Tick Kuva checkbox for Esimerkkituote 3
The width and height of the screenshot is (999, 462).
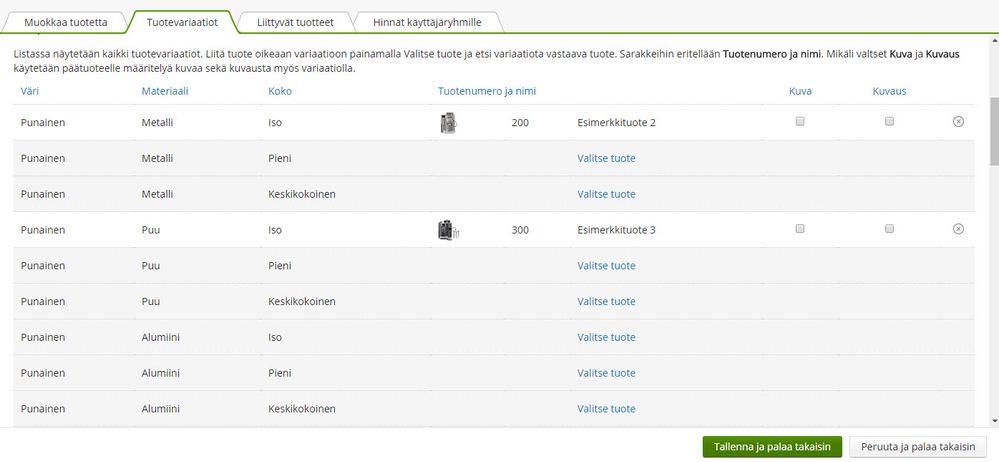click(799, 229)
